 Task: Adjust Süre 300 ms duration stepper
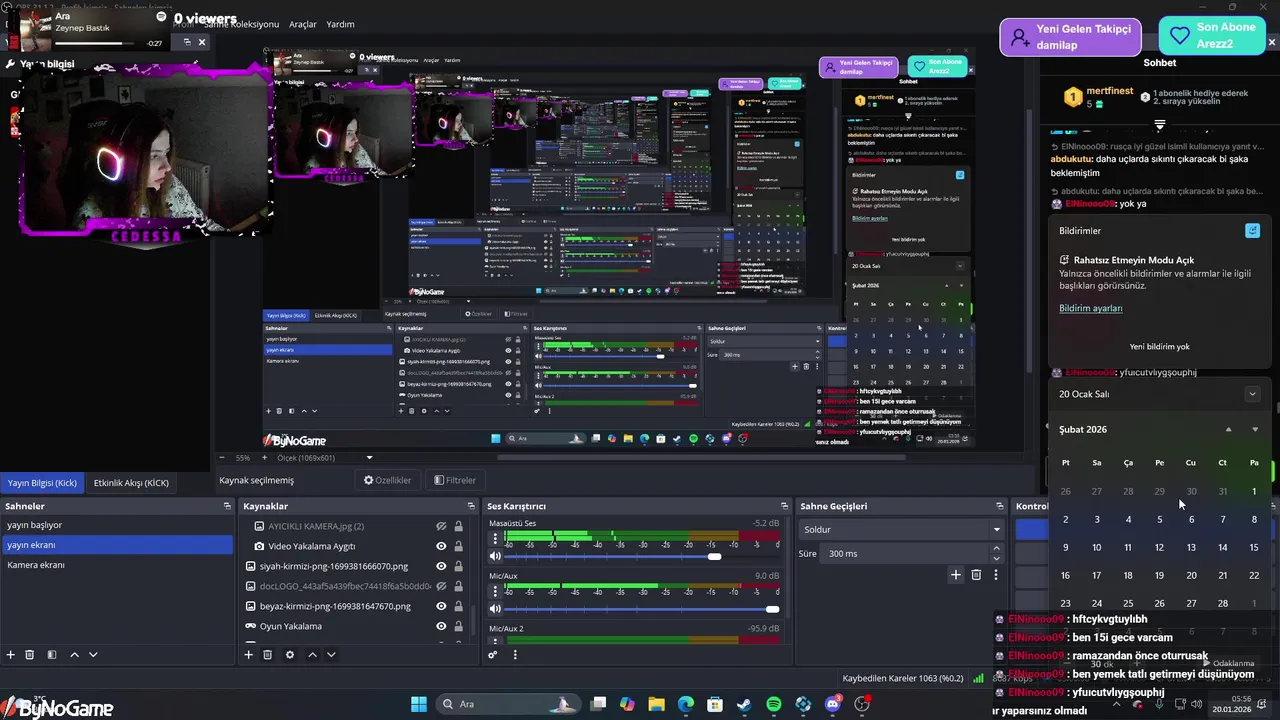(995, 553)
